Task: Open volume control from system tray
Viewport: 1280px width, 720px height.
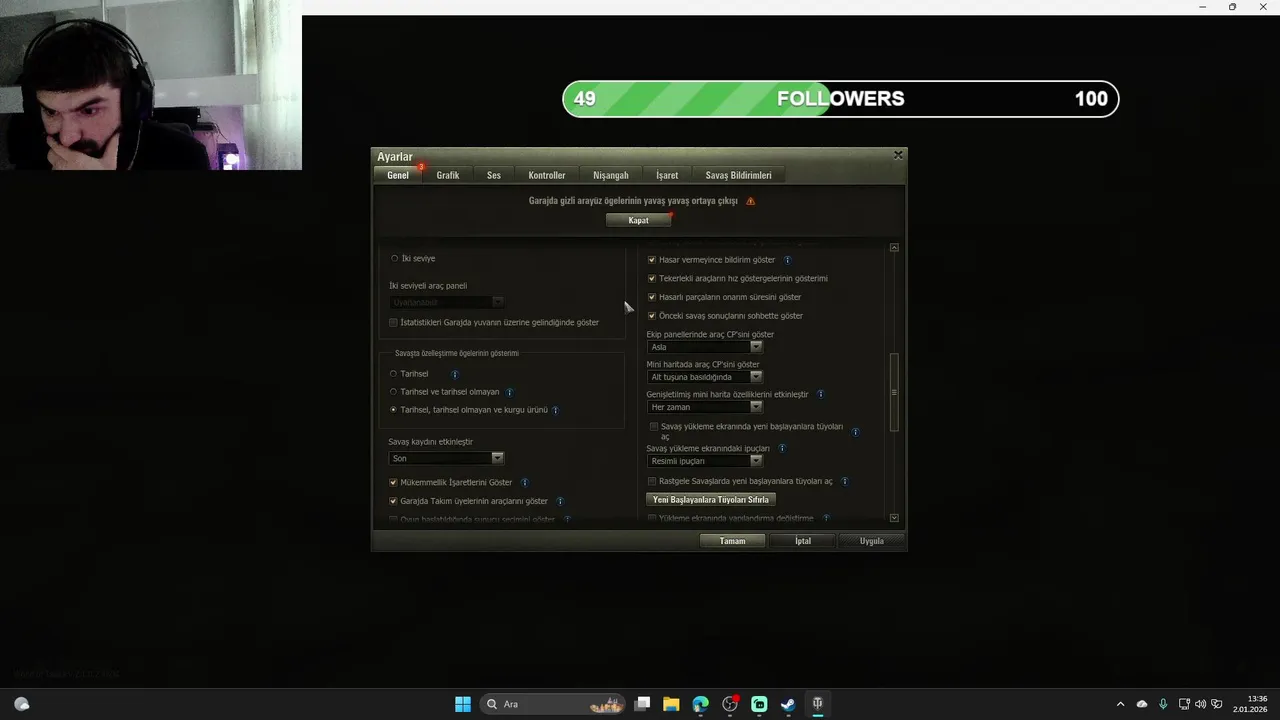Action: tap(1201, 704)
